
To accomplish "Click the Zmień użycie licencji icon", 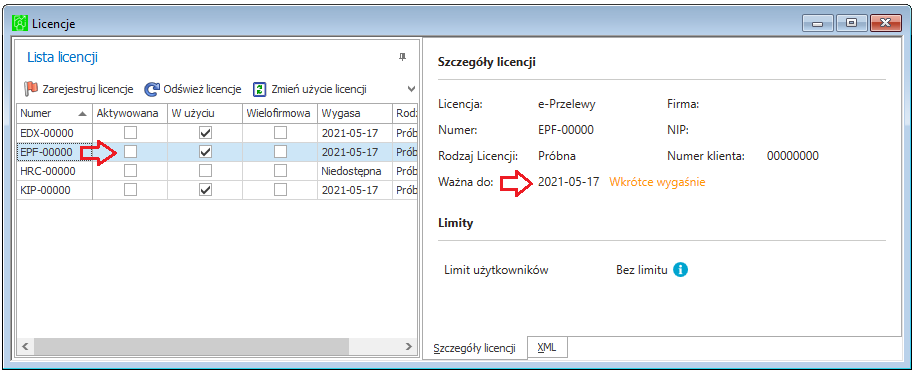I will [x=259, y=89].
